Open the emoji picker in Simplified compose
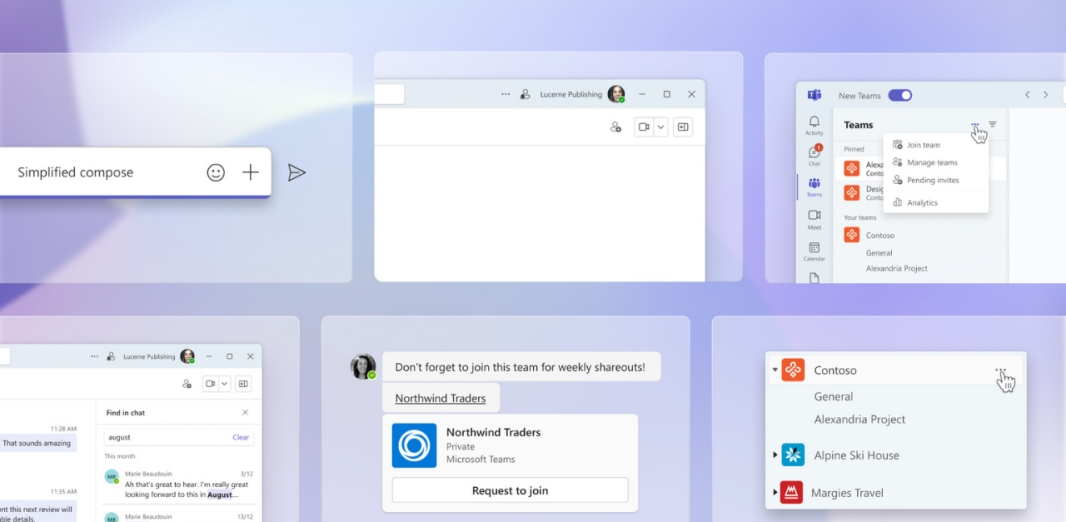The width and height of the screenshot is (1066, 522). tap(216, 173)
